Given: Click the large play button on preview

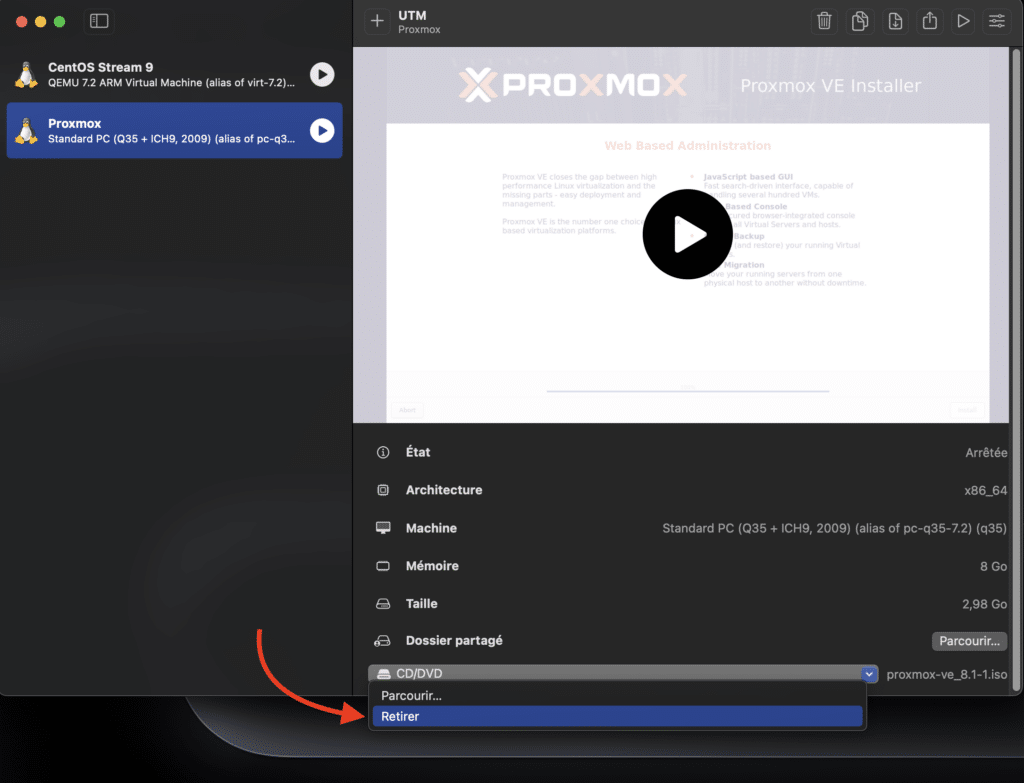Looking at the screenshot, I should (x=687, y=234).
